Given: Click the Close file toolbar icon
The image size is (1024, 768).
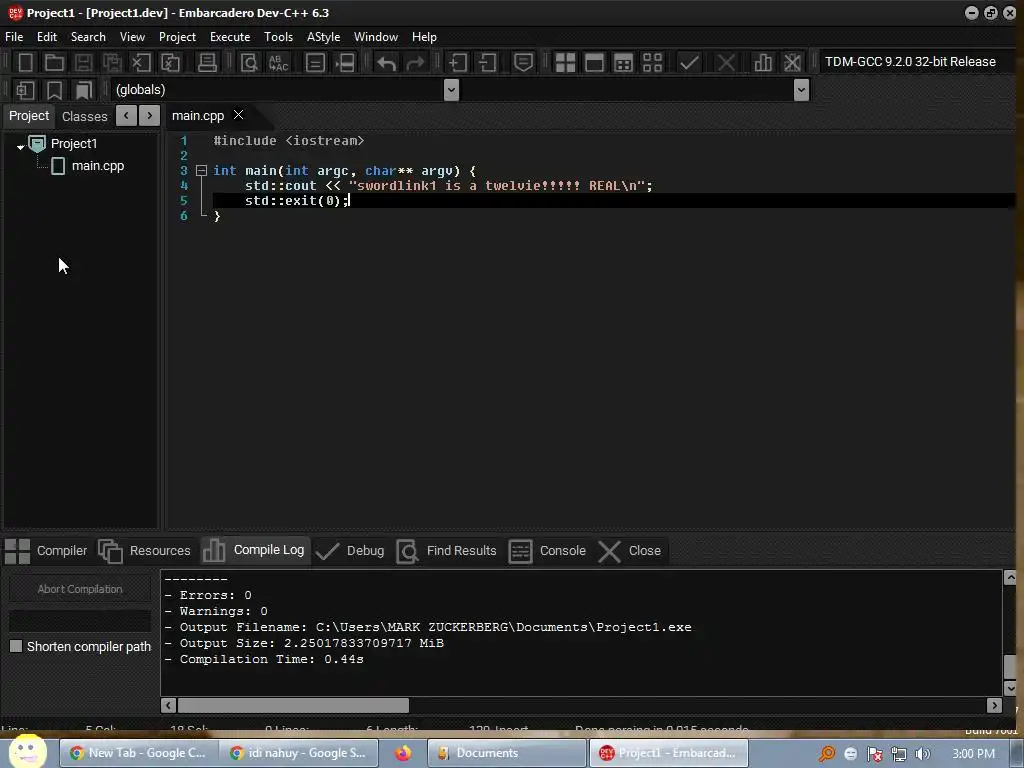Looking at the screenshot, I should (x=141, y=63).
